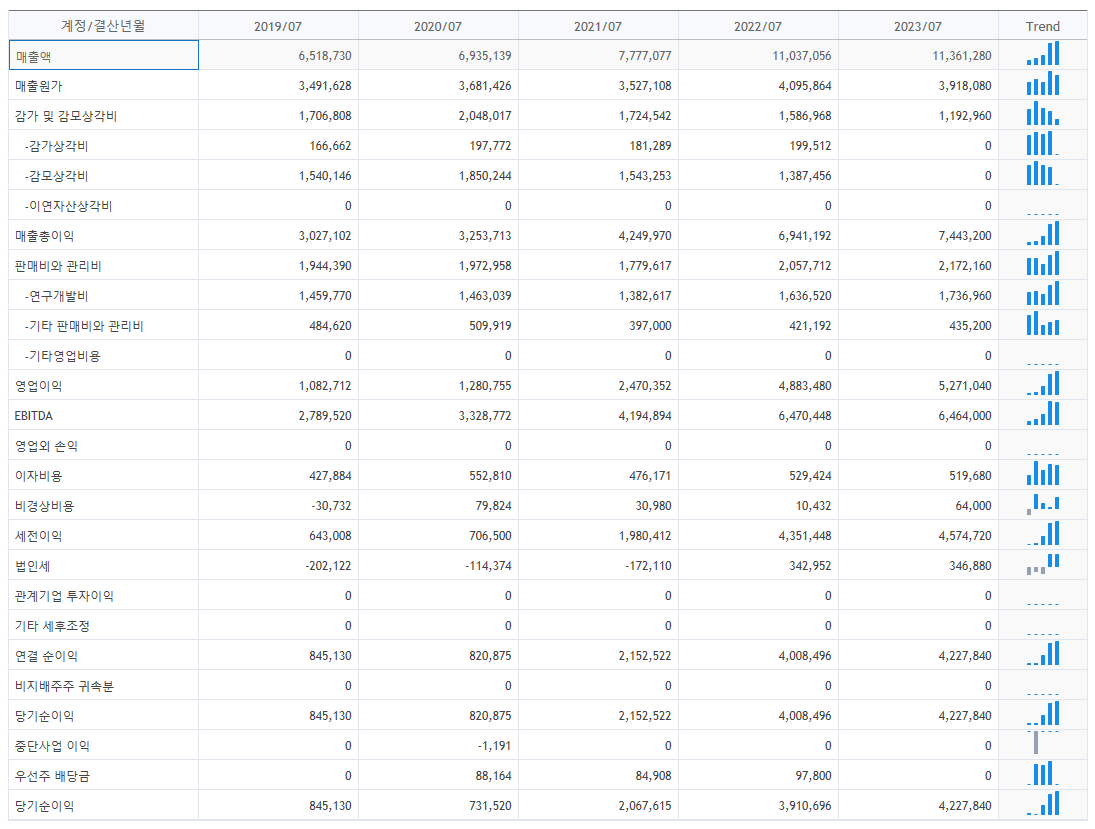Image resolution: width=1095 pixels, height=829 pixels.
Task: Click the value 731,520 in last row
Action: (490, 806)
